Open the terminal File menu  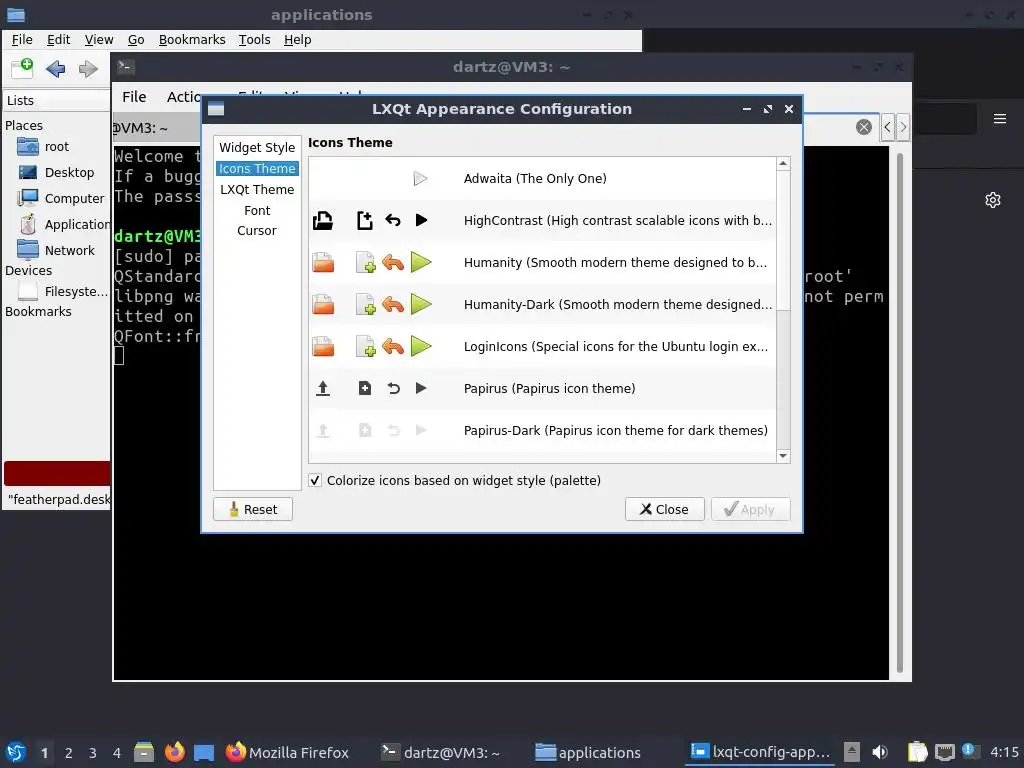pos(134,97)
